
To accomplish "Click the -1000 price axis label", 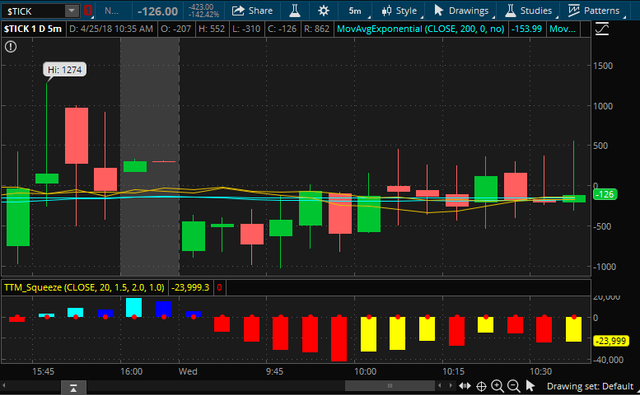I will [604, 267].
